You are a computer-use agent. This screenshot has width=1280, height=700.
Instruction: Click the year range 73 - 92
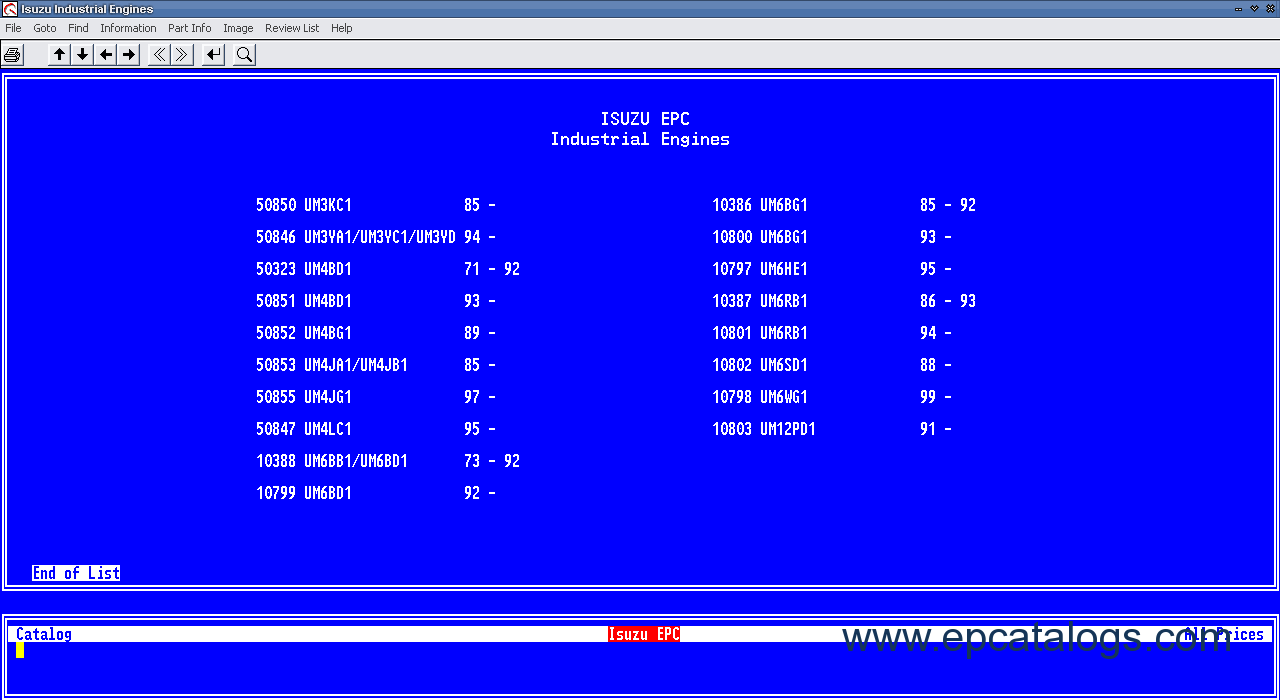492,461
